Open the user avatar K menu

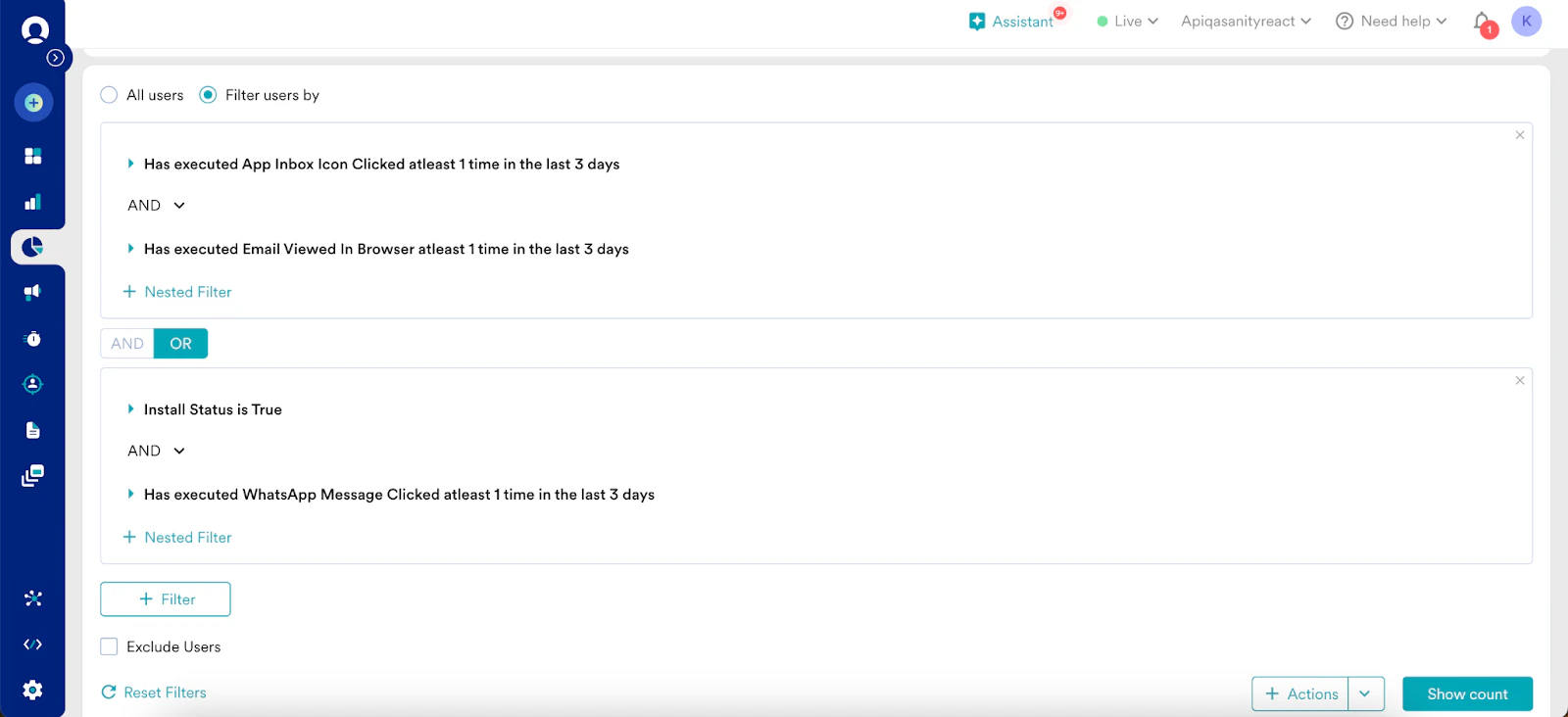(1527, 21)
